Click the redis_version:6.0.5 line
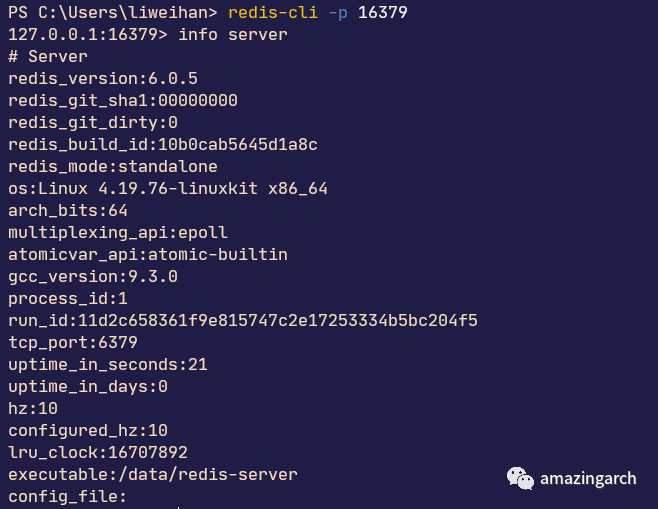This screenshot has width=658, height=509. pyautogui.click(x=103, y=79)
